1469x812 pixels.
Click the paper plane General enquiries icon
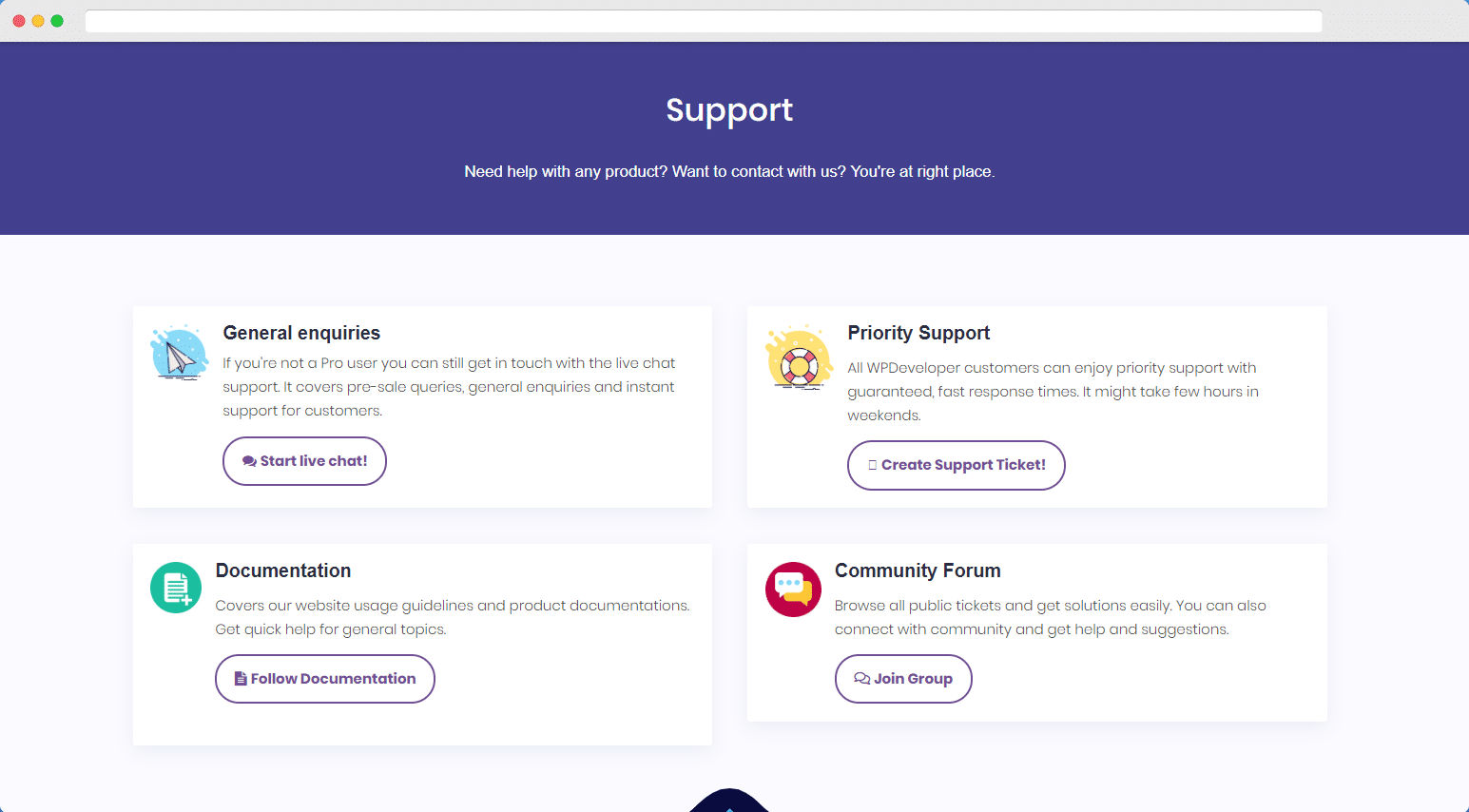(179, 352)
